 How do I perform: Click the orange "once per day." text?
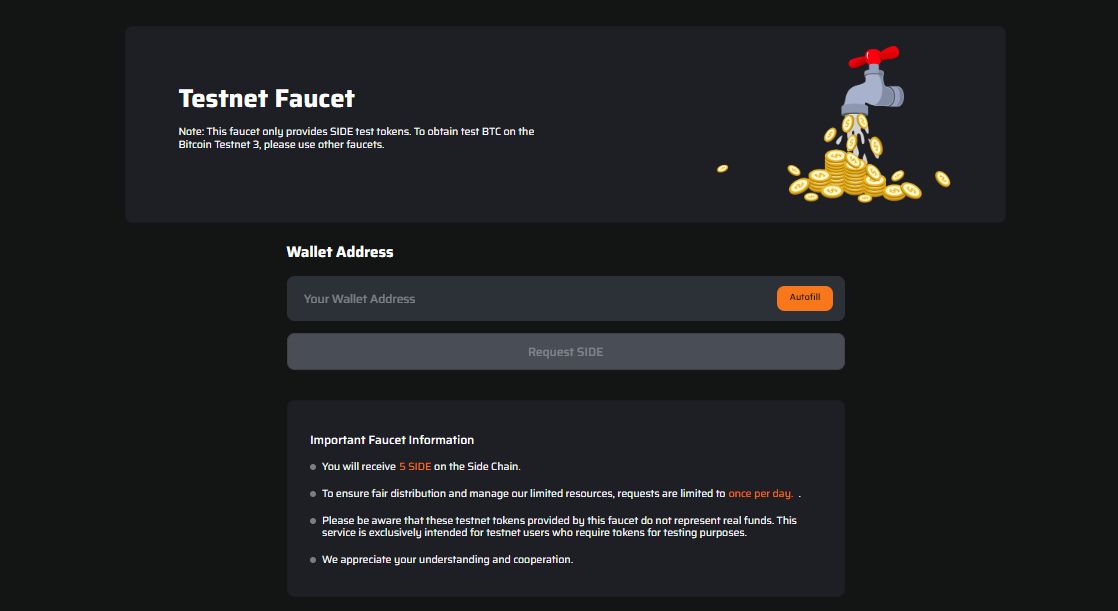(x=760, y=494)
